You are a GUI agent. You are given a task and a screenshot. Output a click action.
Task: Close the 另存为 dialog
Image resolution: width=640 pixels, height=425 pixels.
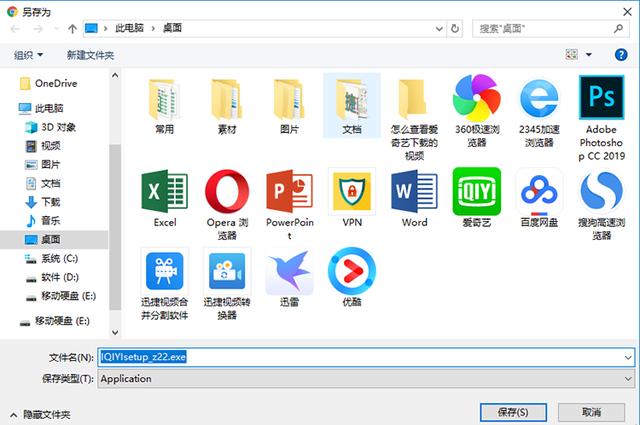point(627,12)
